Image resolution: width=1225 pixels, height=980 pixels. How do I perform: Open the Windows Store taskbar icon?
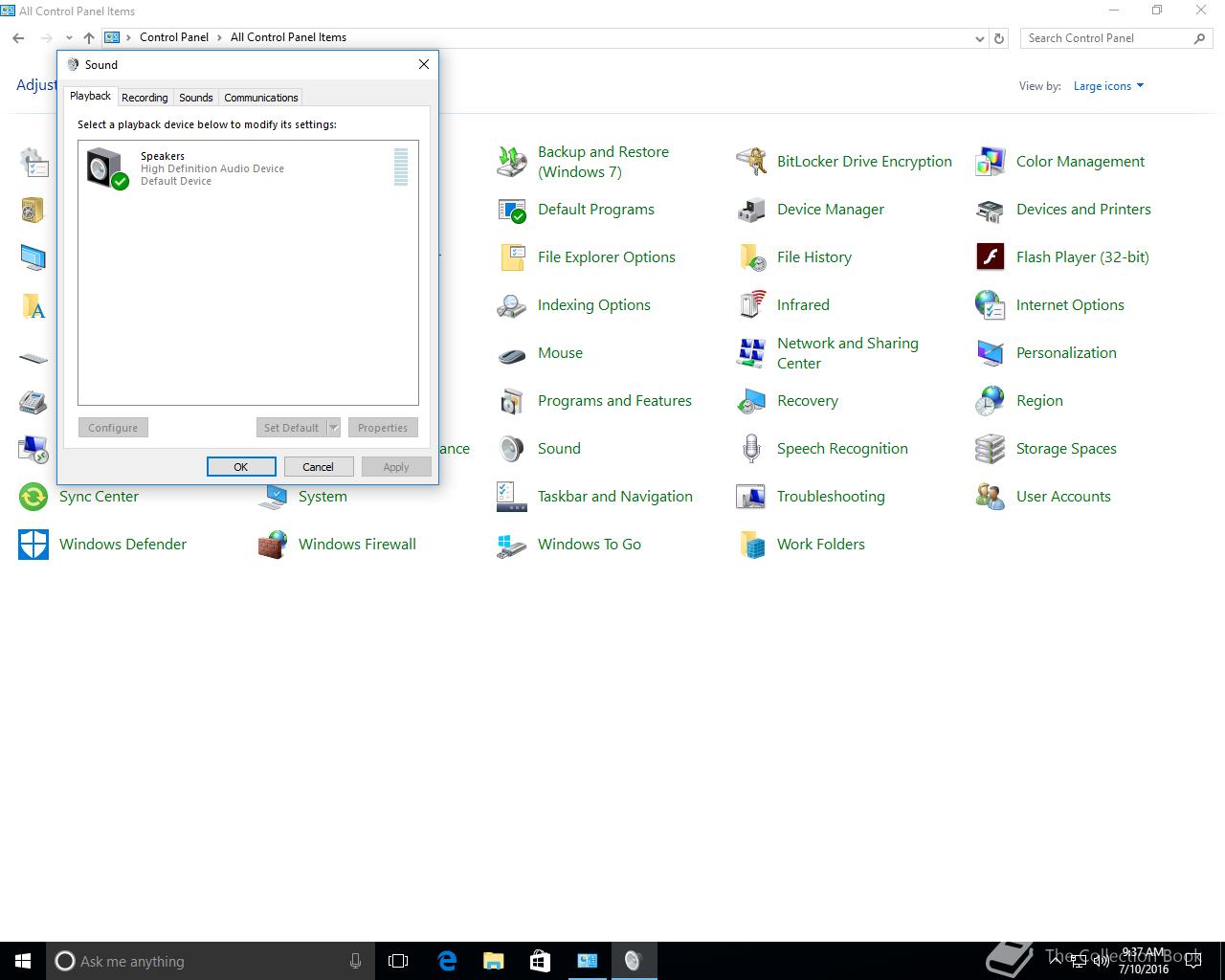tap(540, 961)
